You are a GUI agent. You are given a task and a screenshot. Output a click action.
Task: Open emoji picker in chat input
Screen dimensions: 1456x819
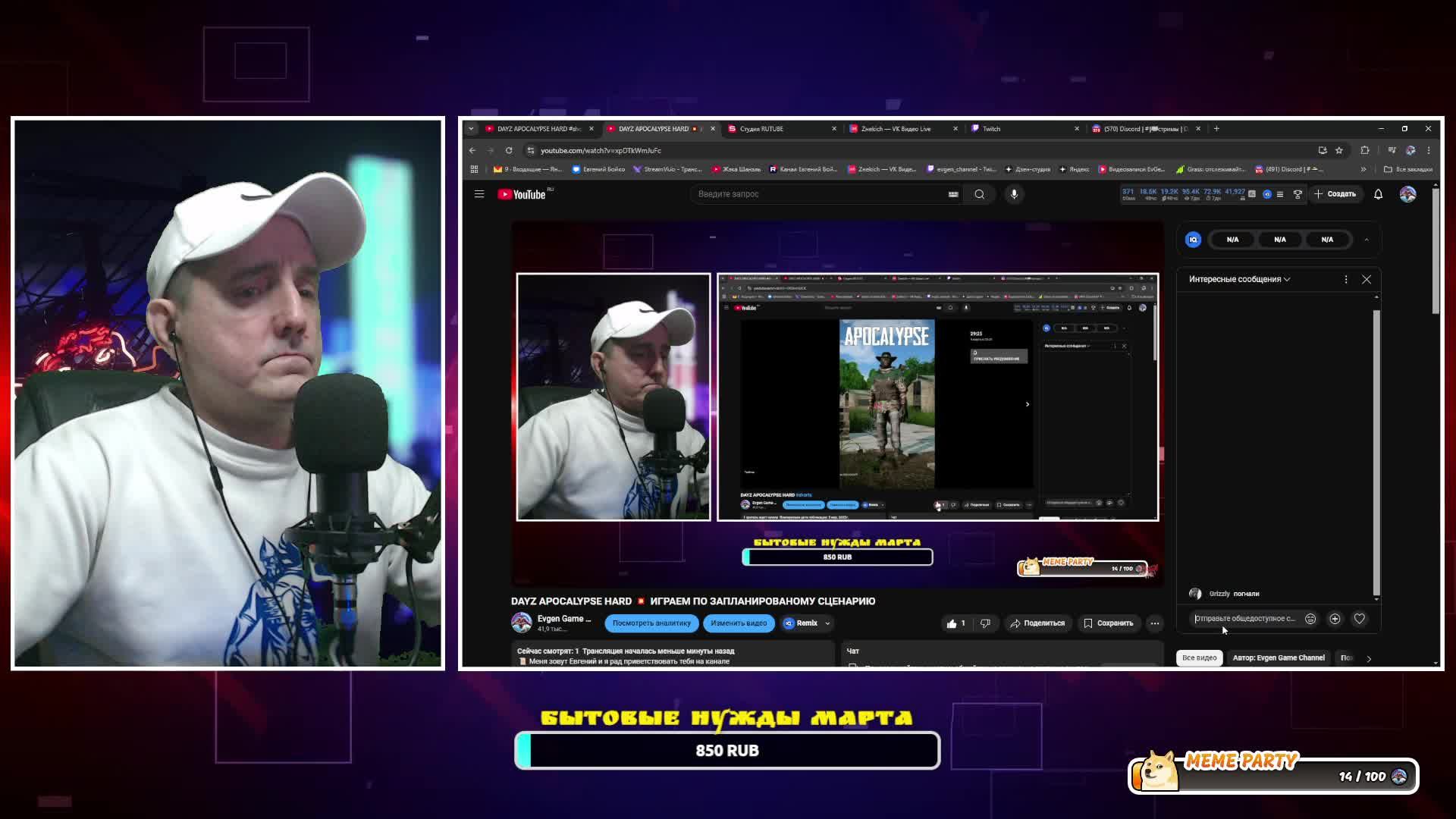click(1310, 619)
